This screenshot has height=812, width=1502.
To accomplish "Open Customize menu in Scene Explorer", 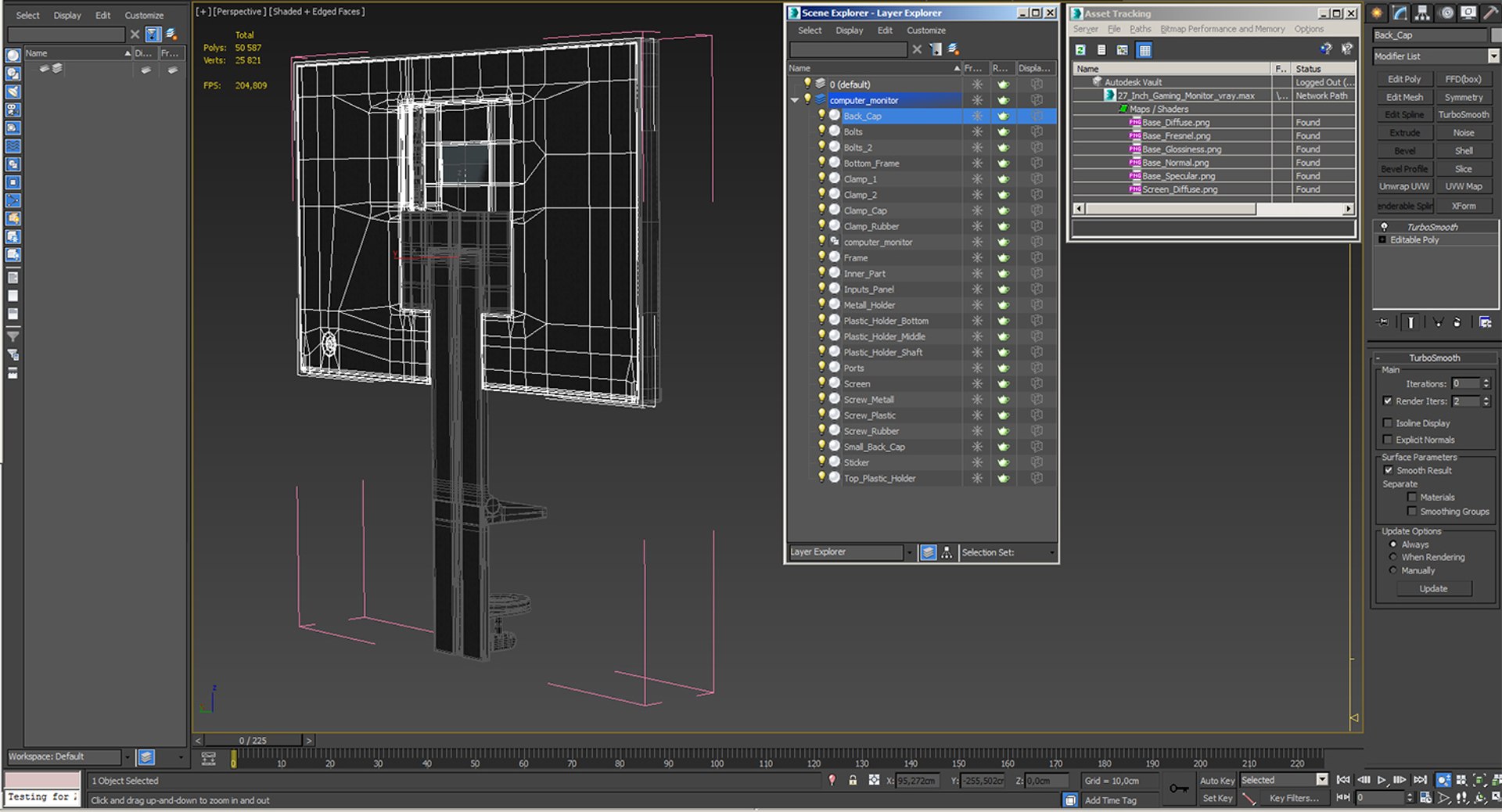I will click(925, 31).
